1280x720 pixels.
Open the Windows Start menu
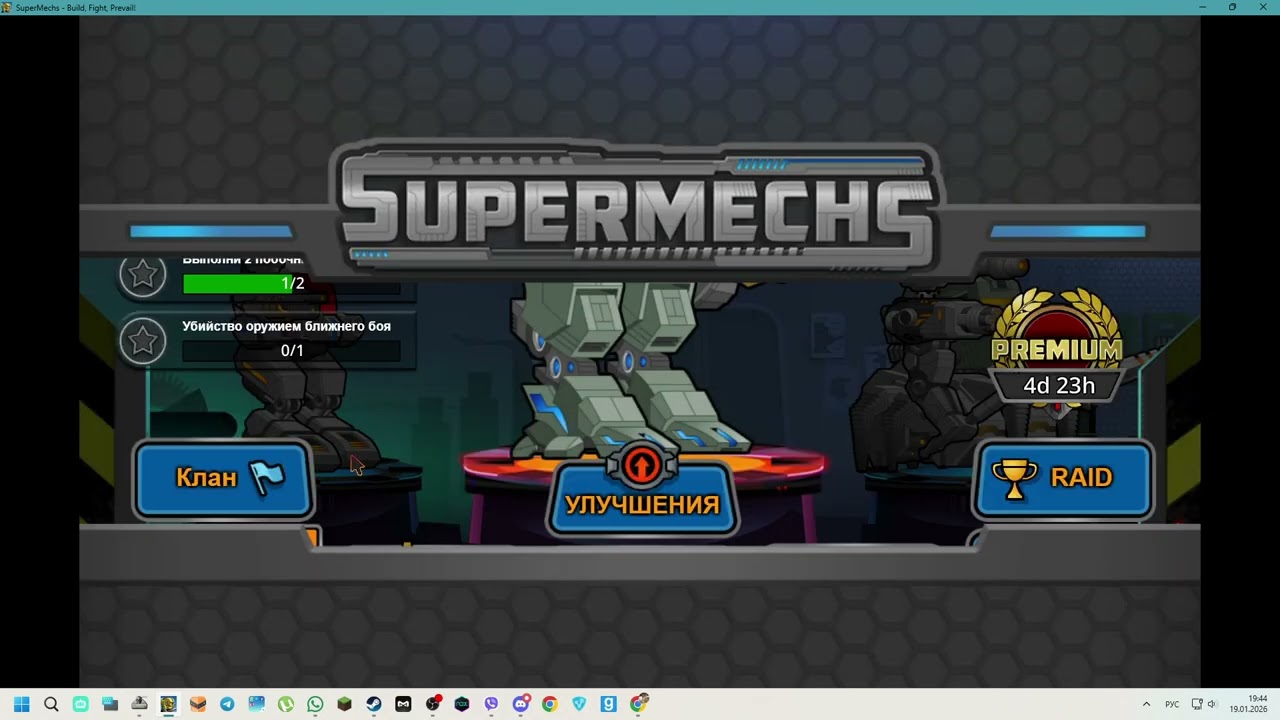pyautogui.click(x=22, y=704)
